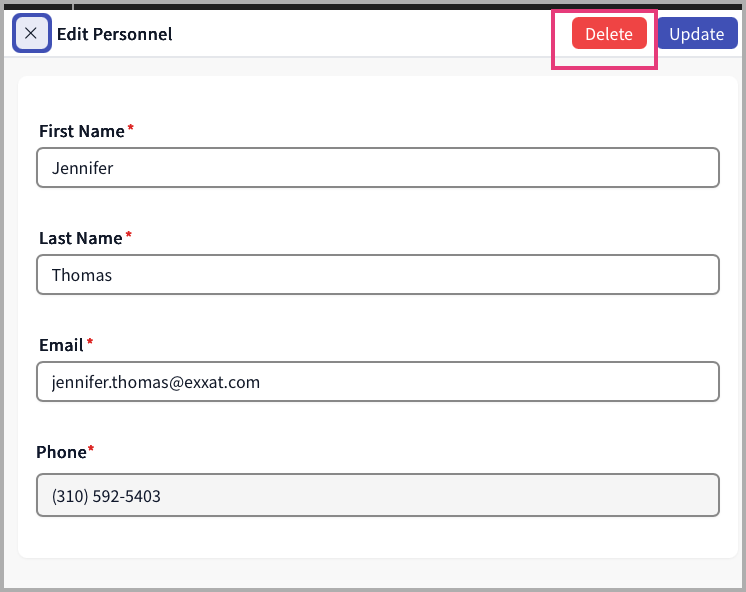The image size is (746, 592).
Task: Click the red asterisk next to Email
Action: click(x=90, y=343)
